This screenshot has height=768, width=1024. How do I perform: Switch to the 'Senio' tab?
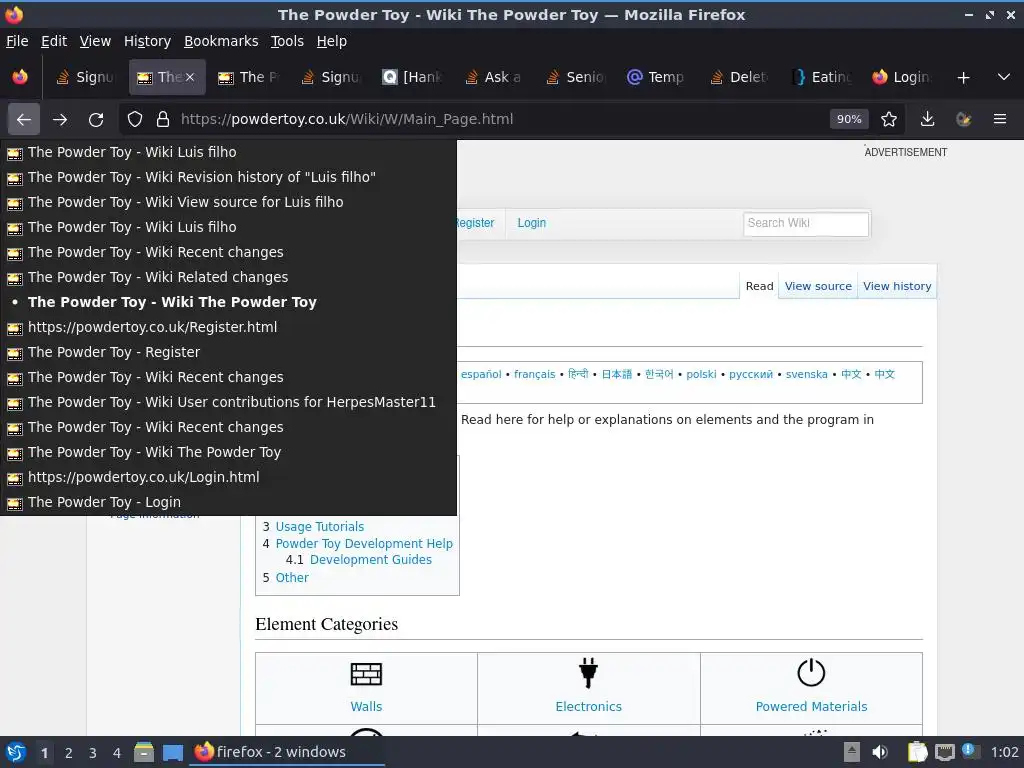tap(576, 77)
